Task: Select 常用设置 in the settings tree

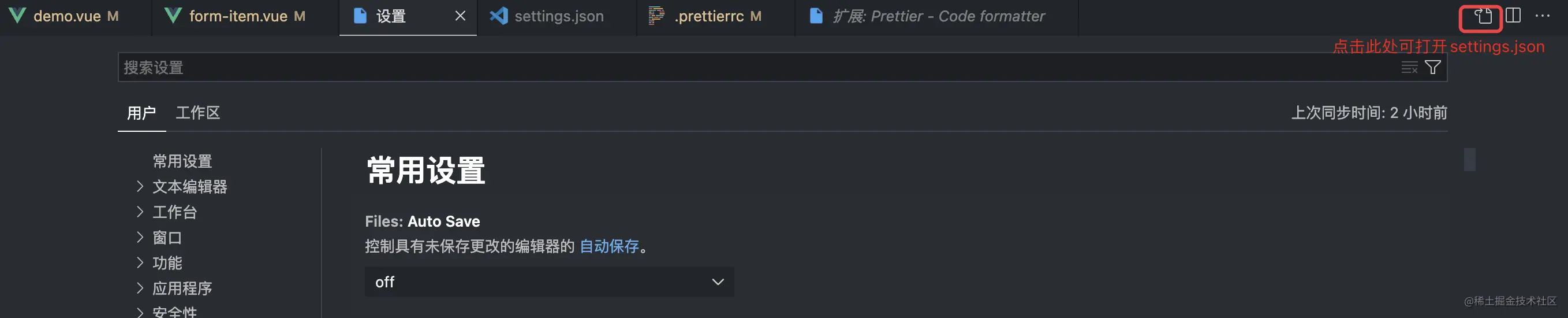Action: click(182, 161)
